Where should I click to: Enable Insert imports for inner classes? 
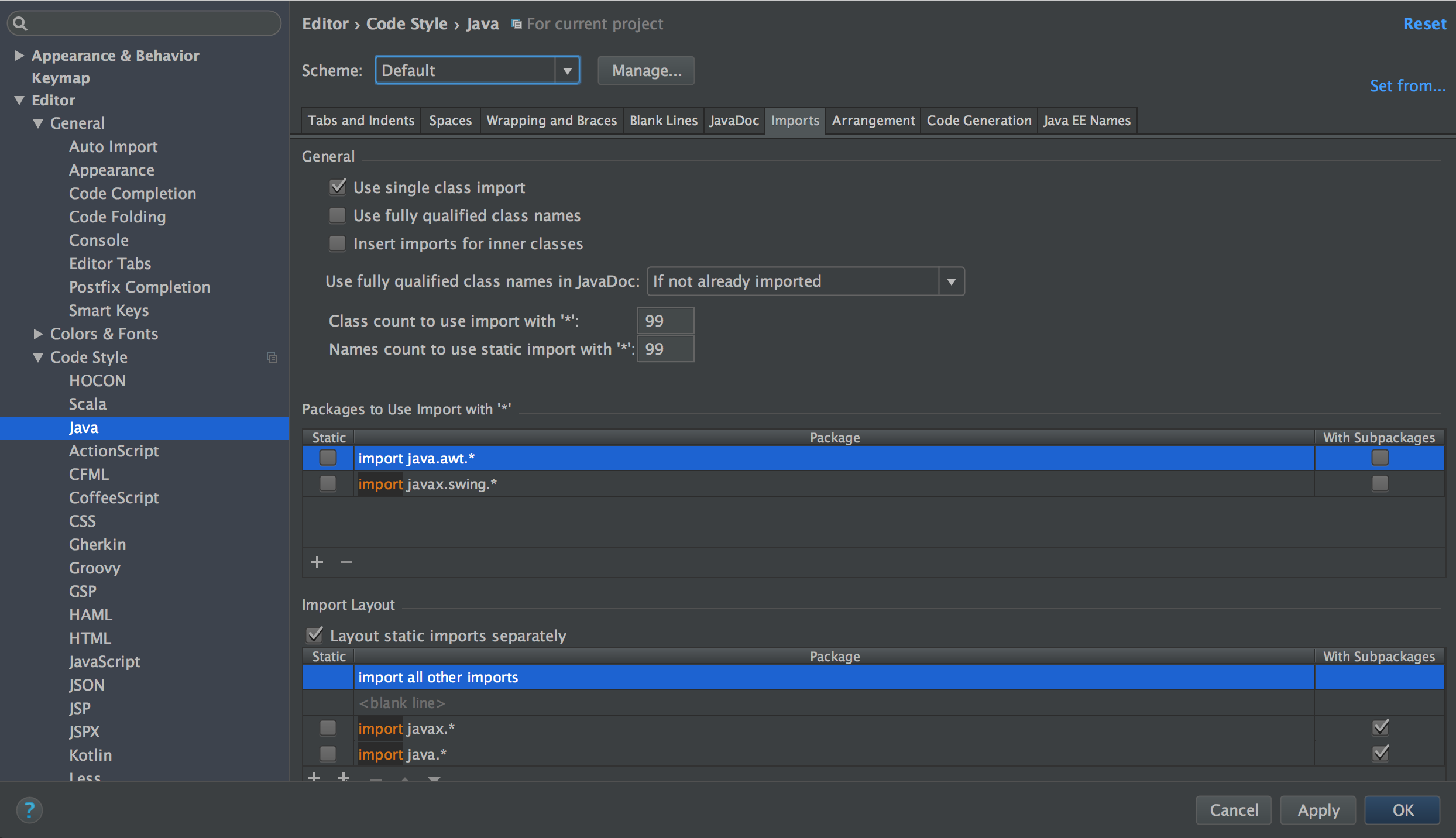(338, 243)
